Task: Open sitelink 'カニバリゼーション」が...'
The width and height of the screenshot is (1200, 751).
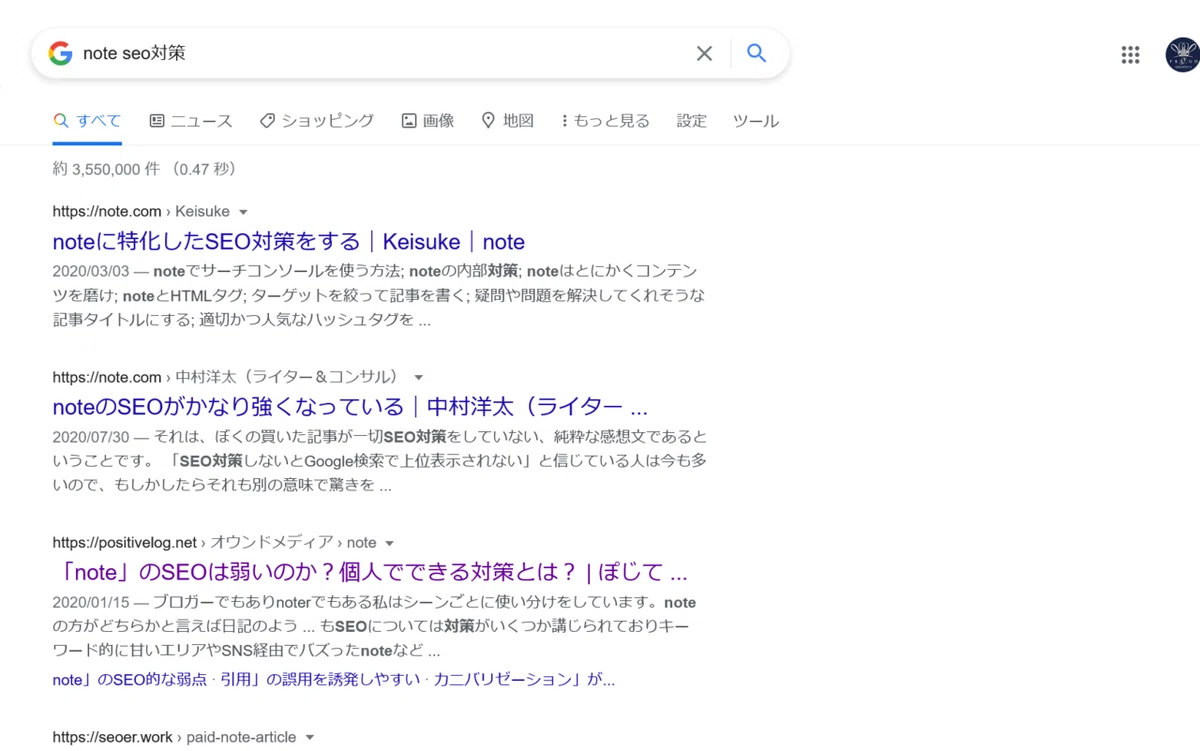Action: click(x=524, y=680)
